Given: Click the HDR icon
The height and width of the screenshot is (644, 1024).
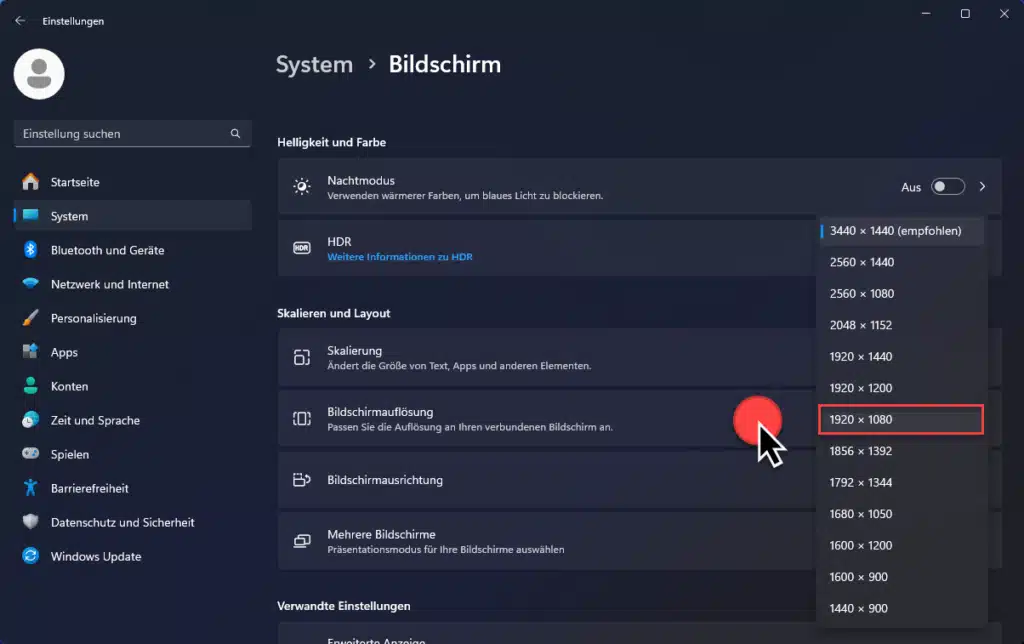Looking at the screenshot, I should [301, 247].
